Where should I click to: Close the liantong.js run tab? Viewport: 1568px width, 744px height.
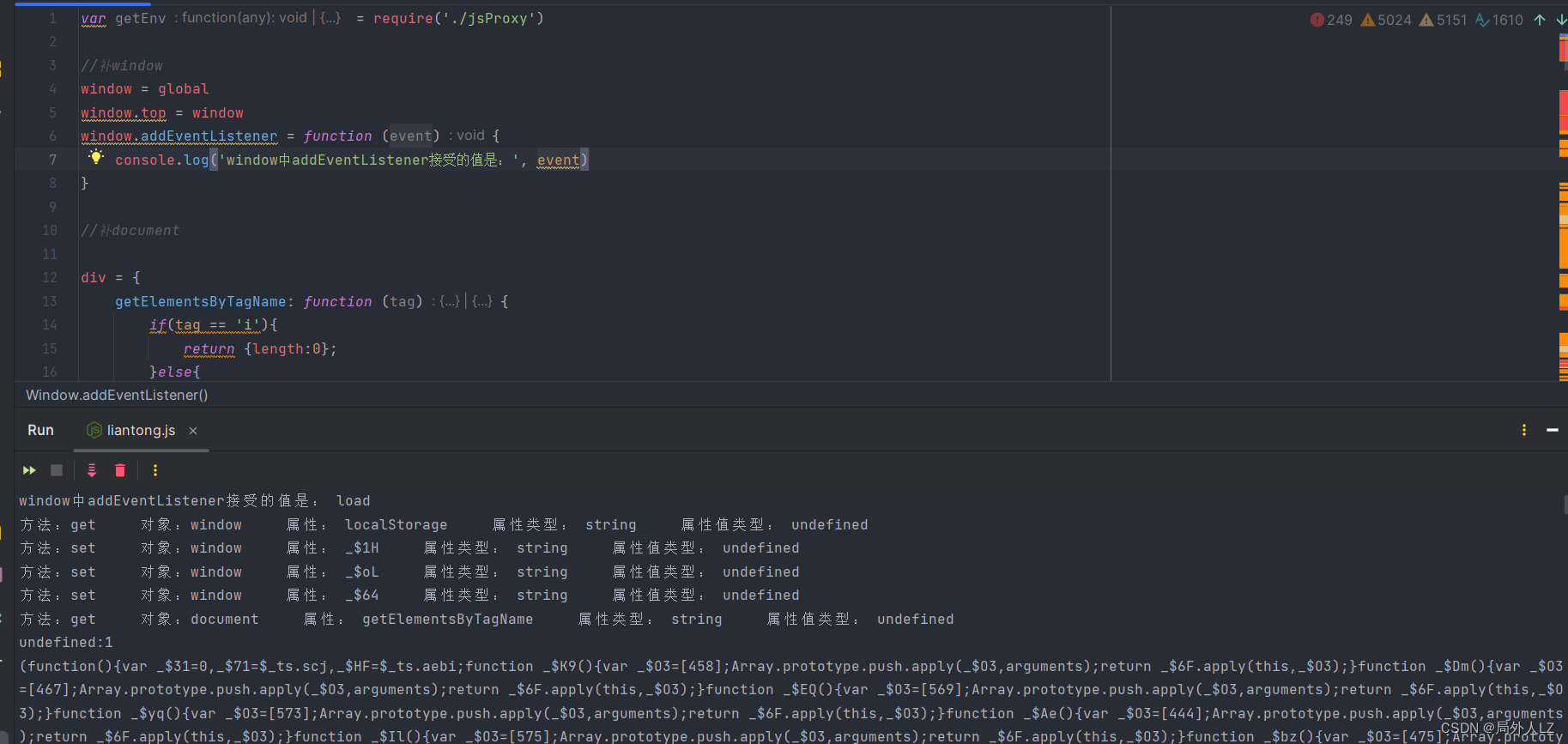193,431
